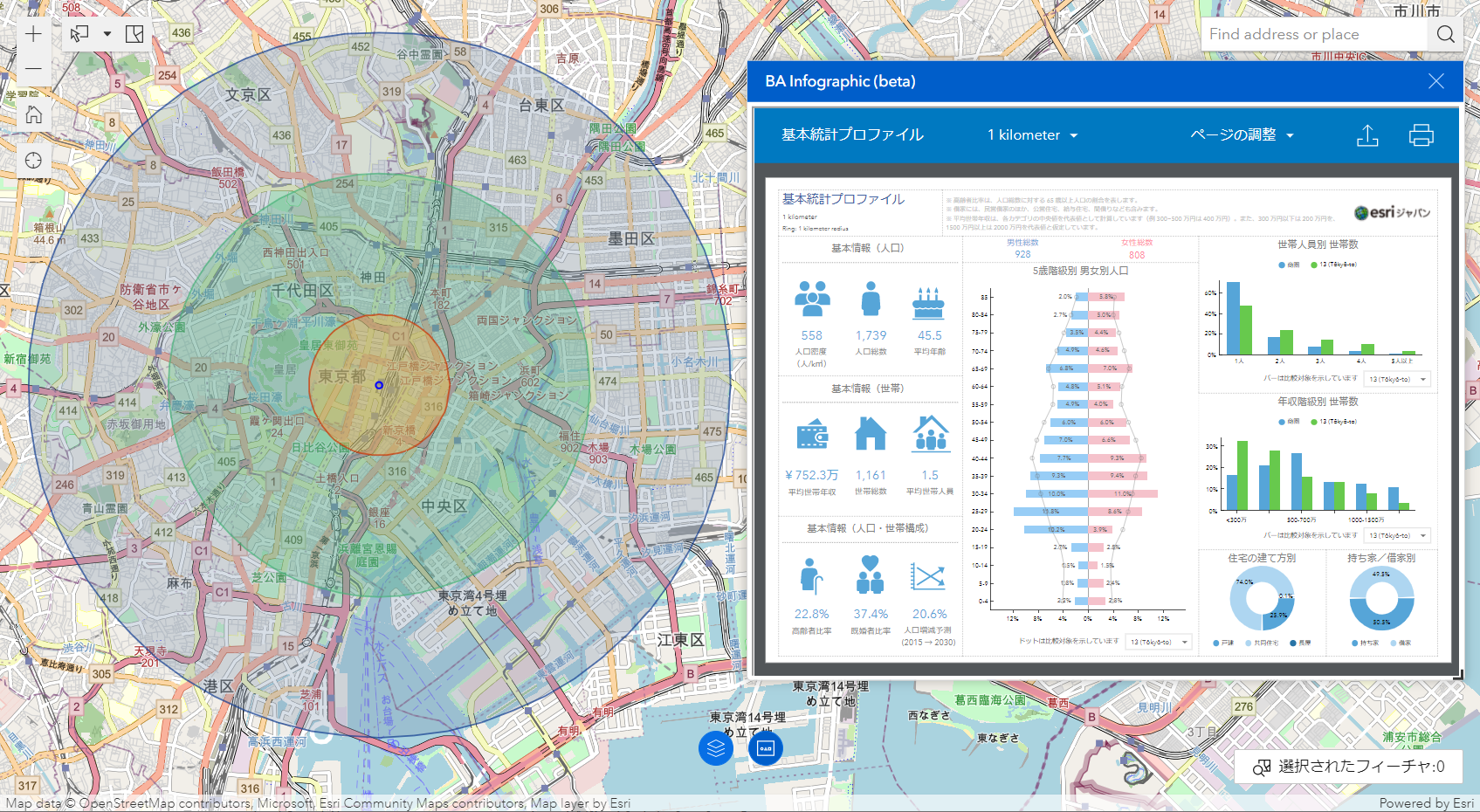Click the search magnifier button

pos(1446,34)
